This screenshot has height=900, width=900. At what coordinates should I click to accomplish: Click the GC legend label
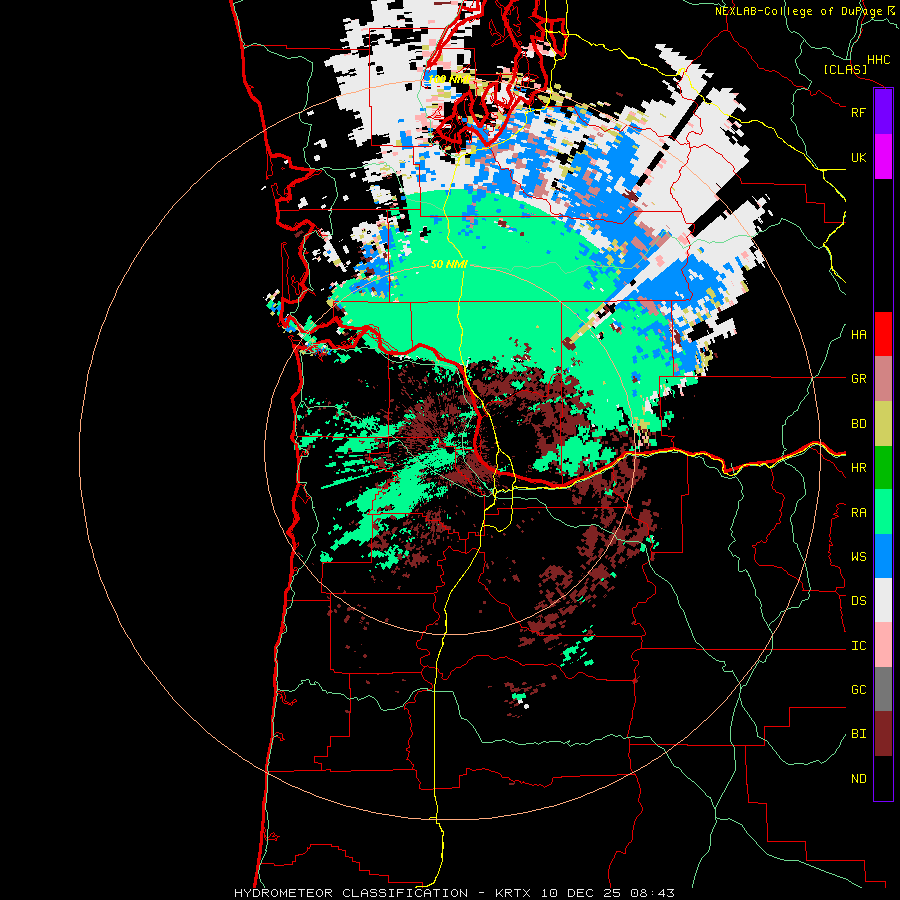click(859, 690)
